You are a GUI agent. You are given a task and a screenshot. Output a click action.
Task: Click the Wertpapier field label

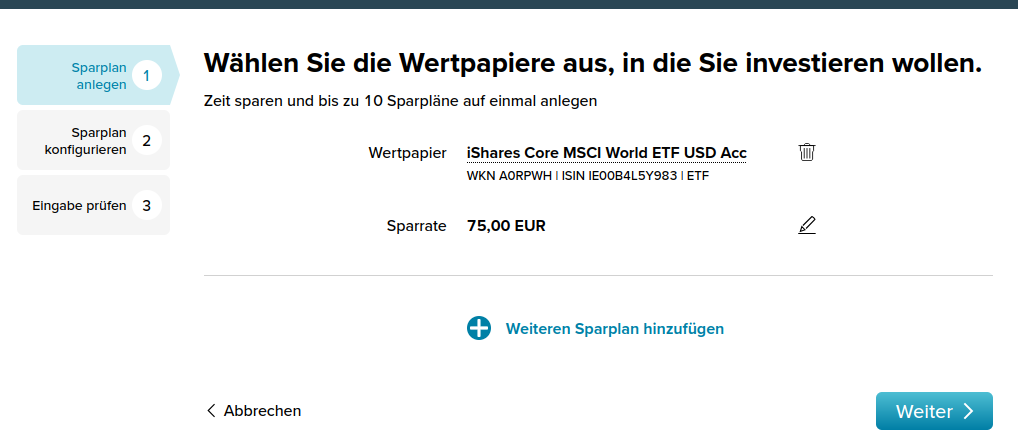point(407,153)
